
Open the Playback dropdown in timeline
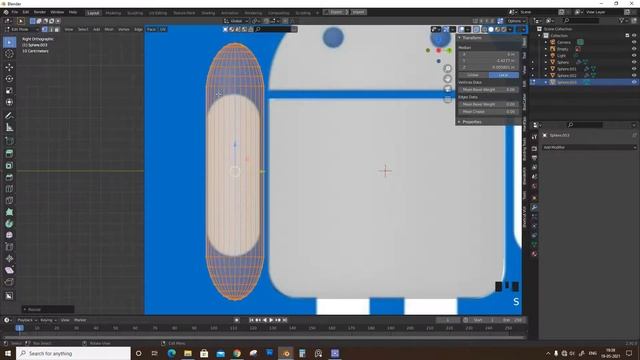[x=26, y=320]
